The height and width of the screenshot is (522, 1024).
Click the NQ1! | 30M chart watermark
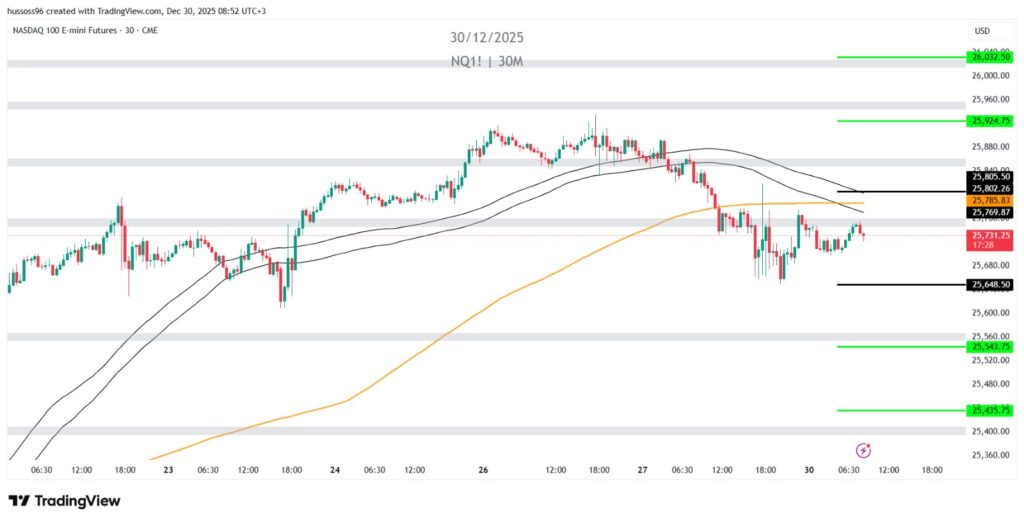pos(486,62)
